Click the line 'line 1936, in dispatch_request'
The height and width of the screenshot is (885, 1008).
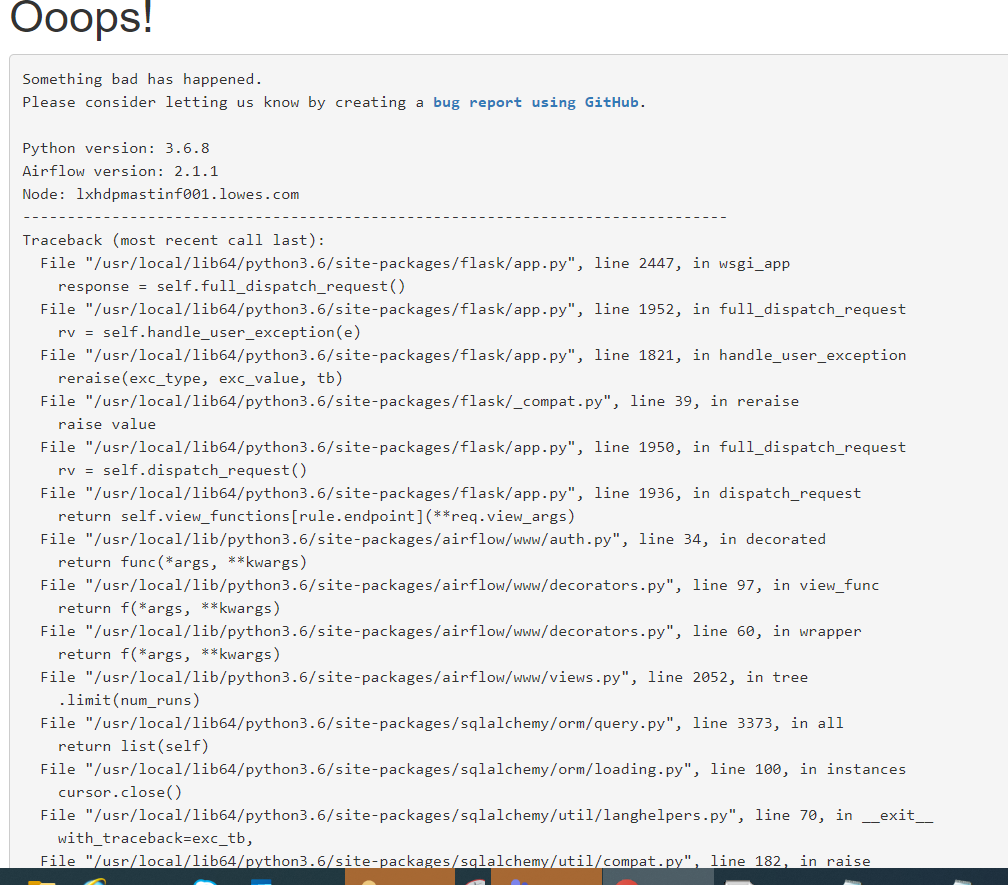(451, 494)
